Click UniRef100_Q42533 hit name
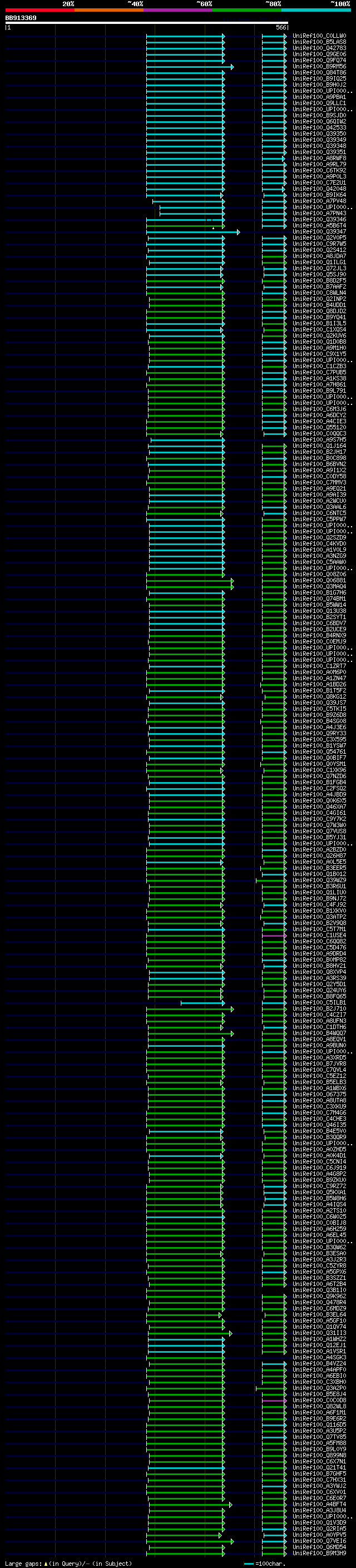This screenshot has height=1568, width=356. [x=319, y=127]
